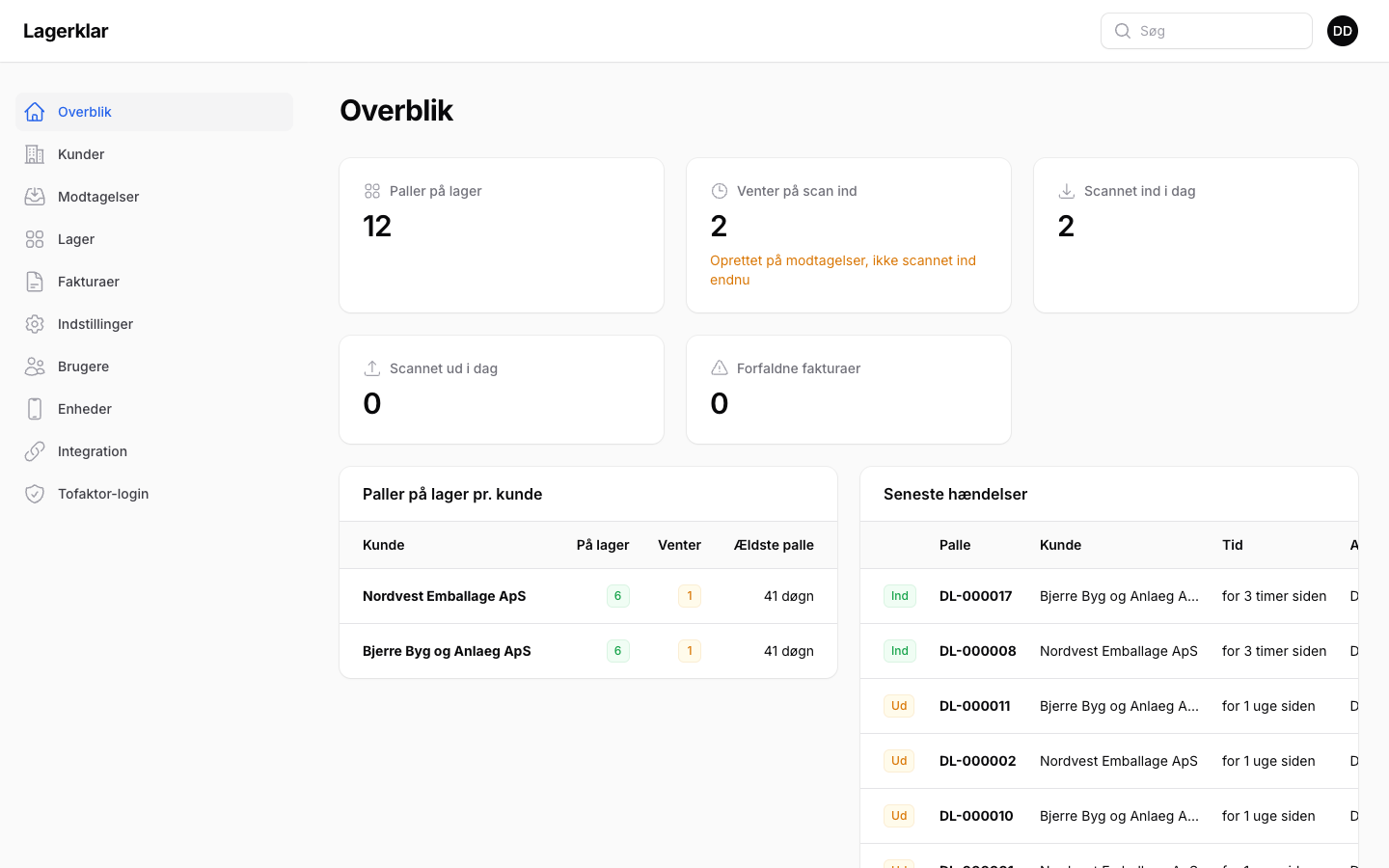Screen dimensions: 1389x868
Task: Focus the Søg search field
Action: coord(1207,31)
